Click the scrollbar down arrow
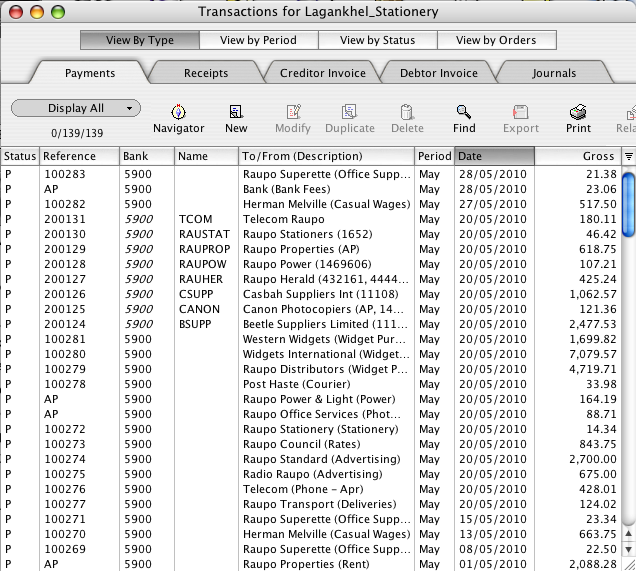 click(x=629, y=550)
